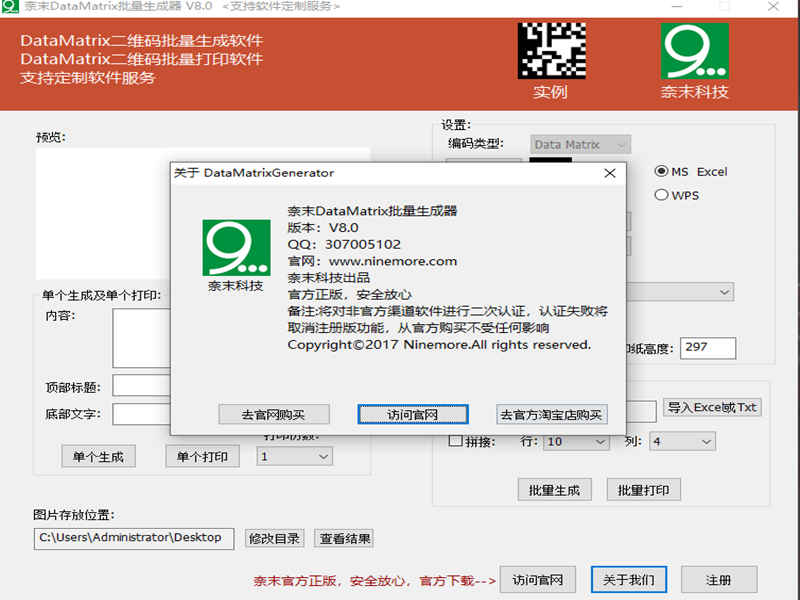
Task: Click 导入Excel或Txt button
Action: point(712,407)
